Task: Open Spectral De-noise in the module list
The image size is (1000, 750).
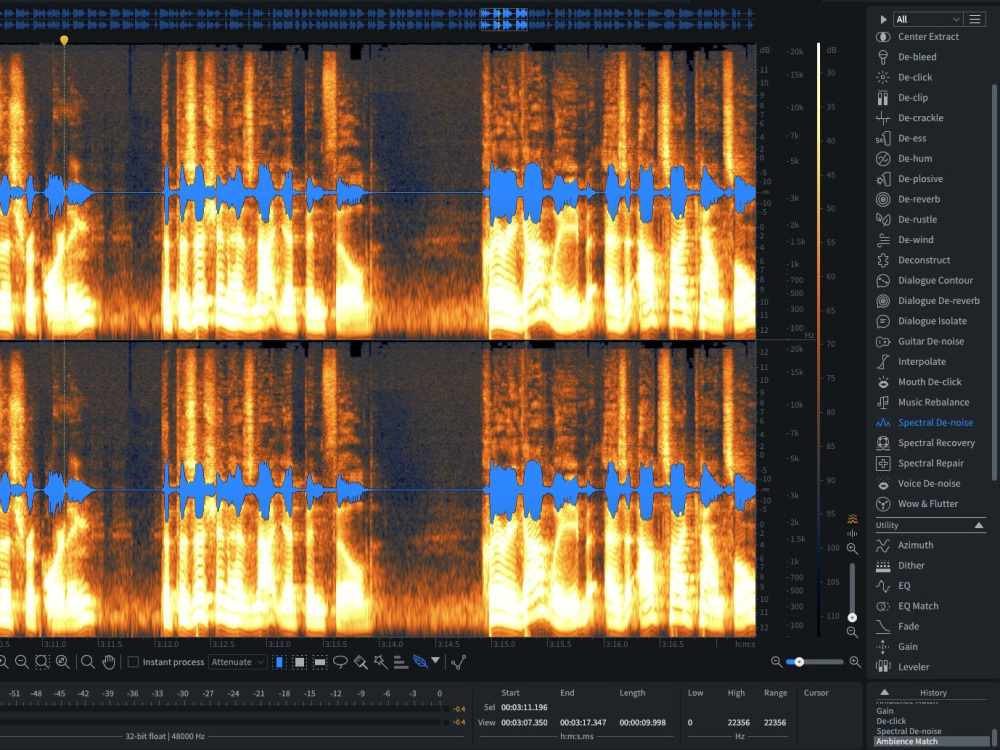Action: coord(927,423)
